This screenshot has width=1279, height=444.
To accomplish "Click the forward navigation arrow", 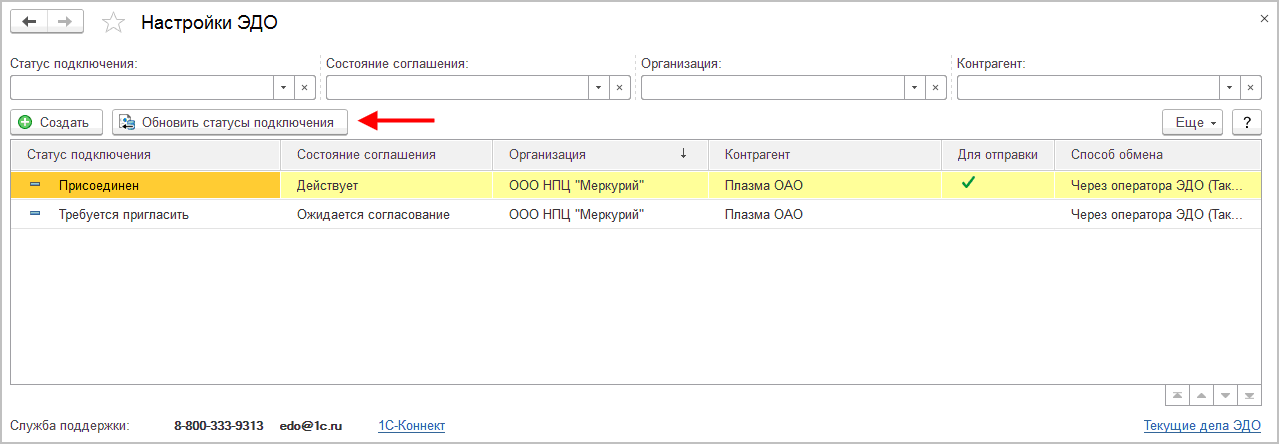I will pyautogui.click(x=65, y=21).
